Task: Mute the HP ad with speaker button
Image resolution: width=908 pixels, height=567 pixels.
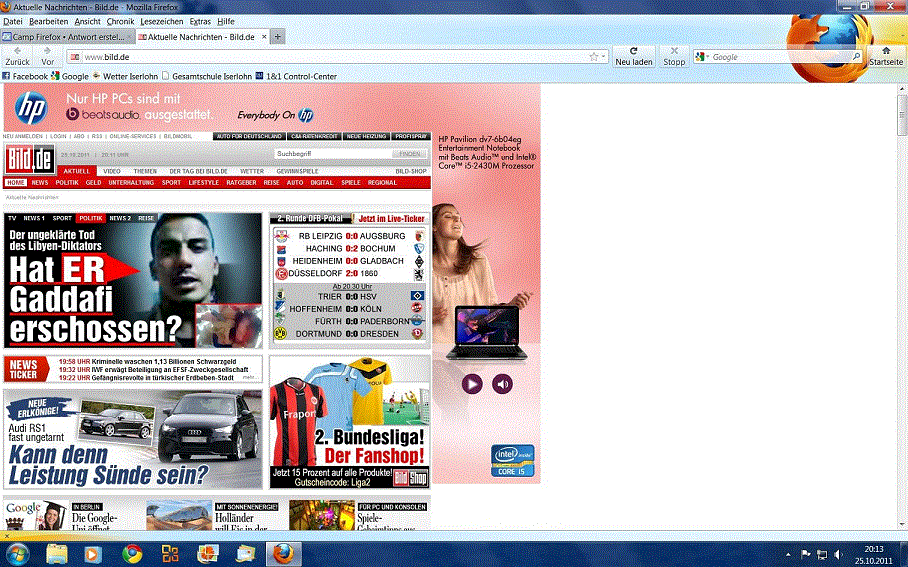Action: point(502,383)
